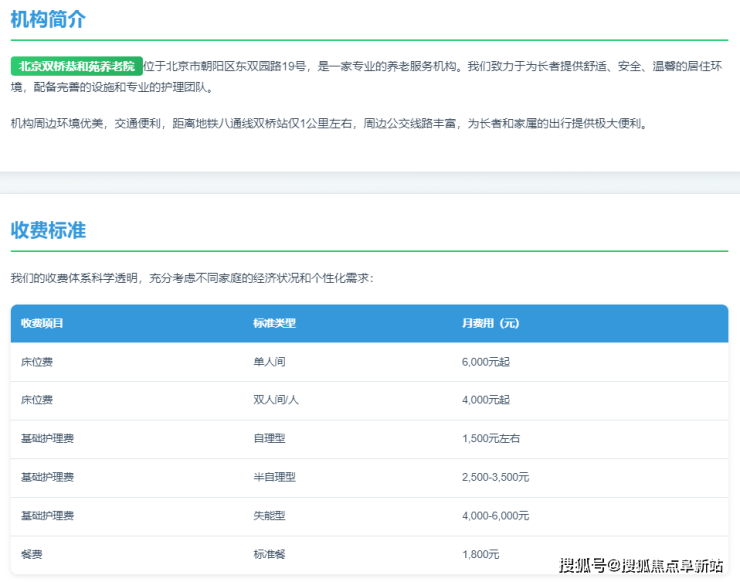Click the 1,800元 meal price cell
This screenshot has width=740, height=582.
[x=480, y=554]
